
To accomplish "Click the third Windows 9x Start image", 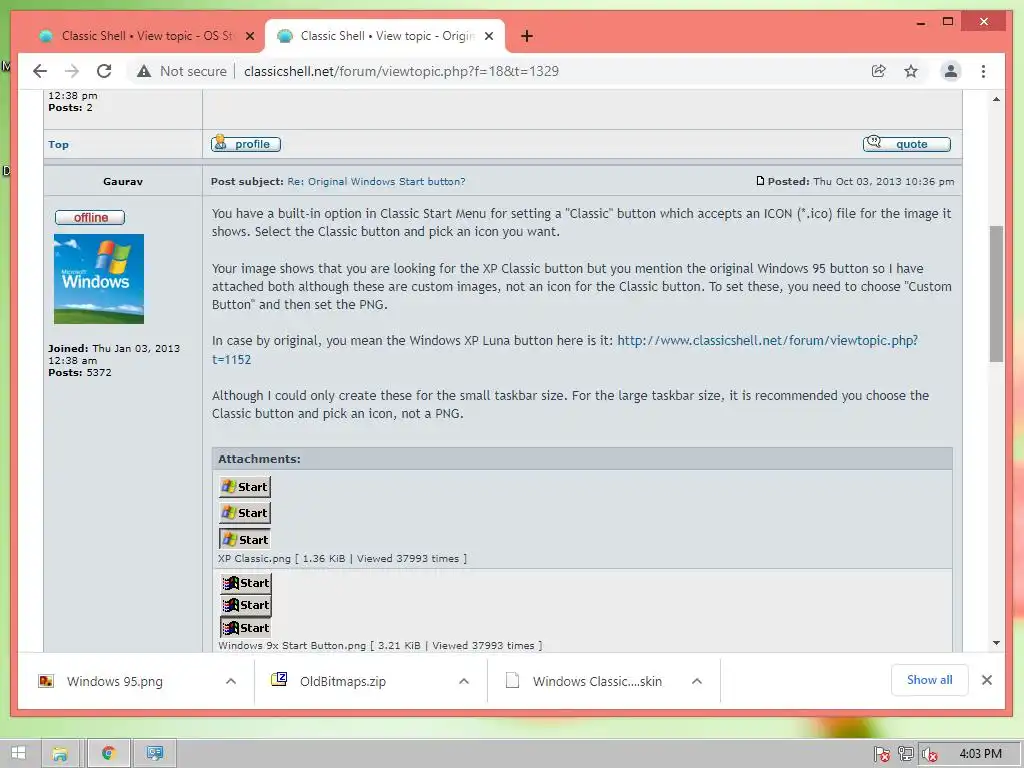I will (246, 628).
